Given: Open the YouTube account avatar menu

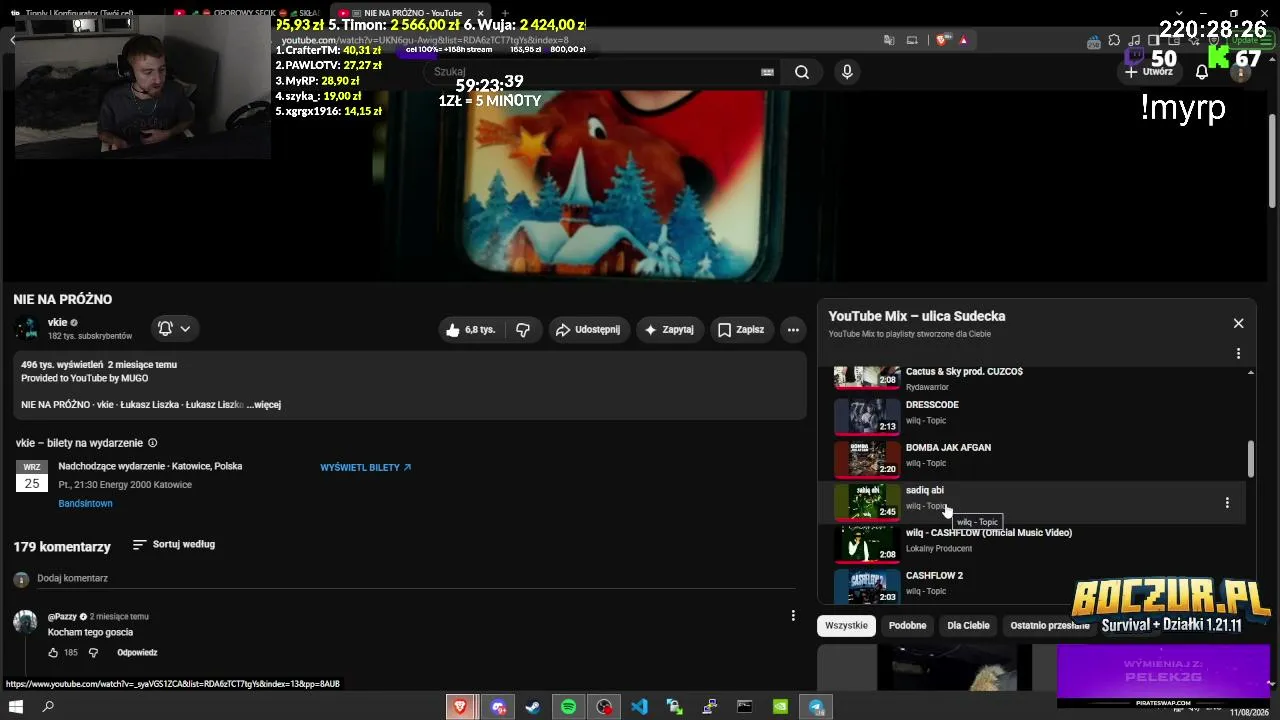Looking at the screenshot, I should point(1241,72).
